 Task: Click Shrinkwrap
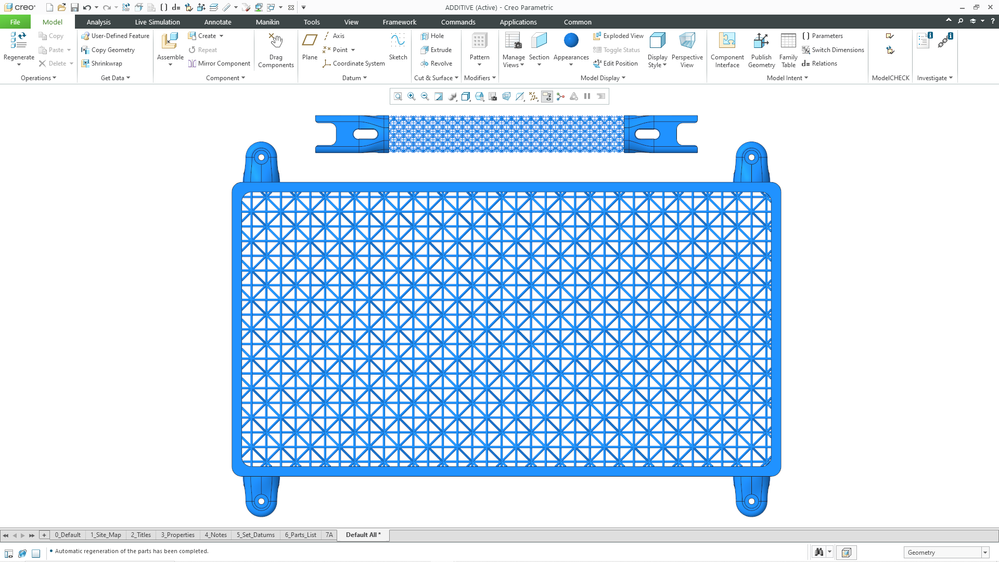coord(101,64)
